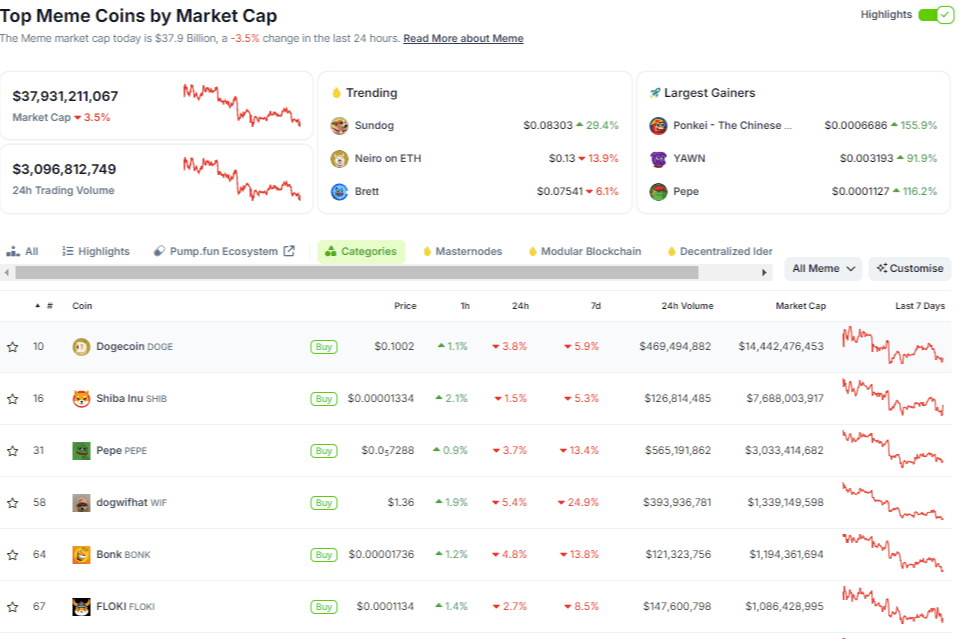Click the fire icon beside Decentralized Identifier
Image resolution: width=966 pixels, height=639 pixels.
[x=672, y=251]
